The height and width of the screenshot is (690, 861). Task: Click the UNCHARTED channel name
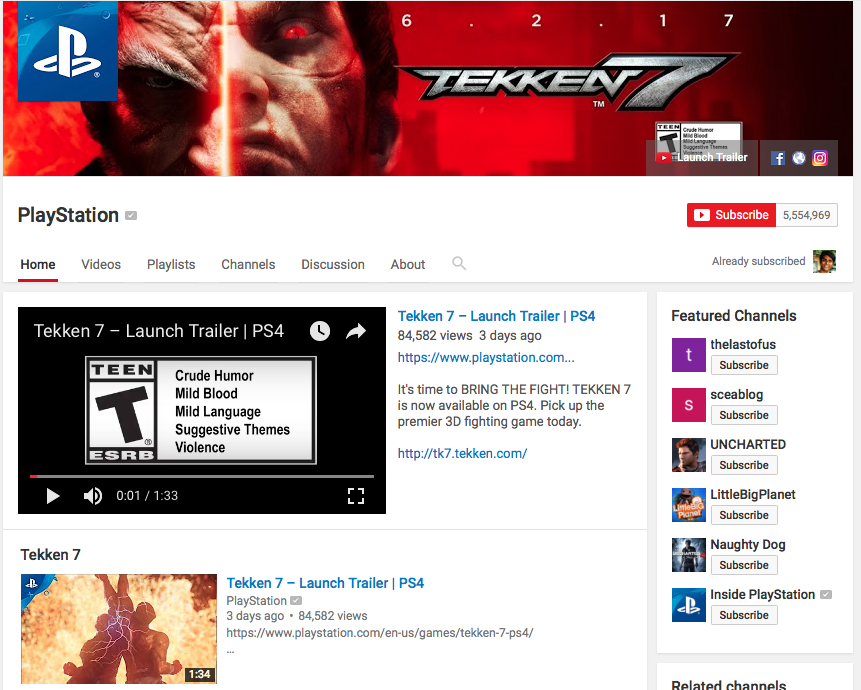pyautogui.click(x=748, y=444)
